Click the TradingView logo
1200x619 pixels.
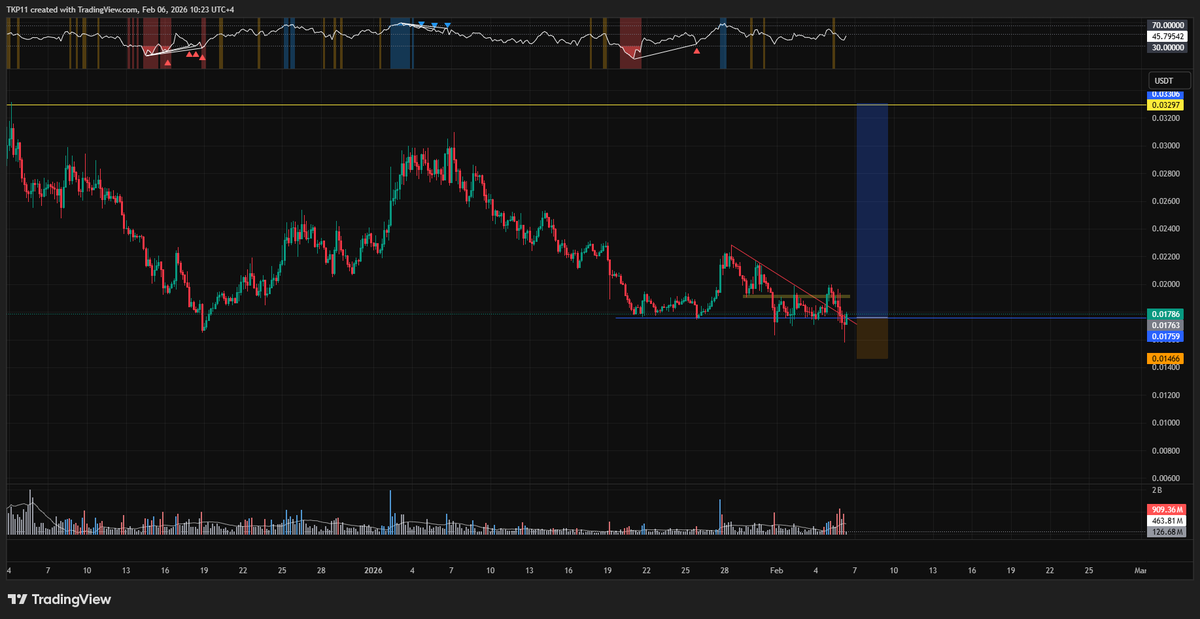coord(60,599)
